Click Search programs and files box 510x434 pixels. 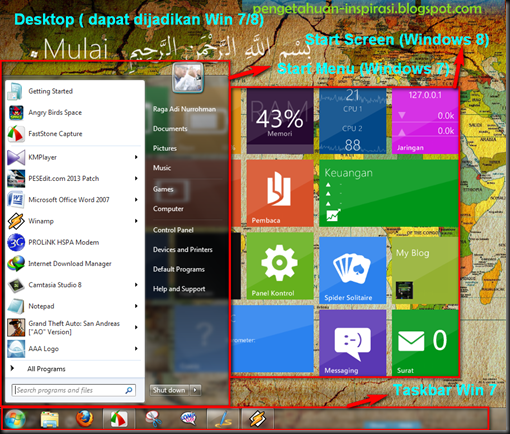click(x=73, y=390)
